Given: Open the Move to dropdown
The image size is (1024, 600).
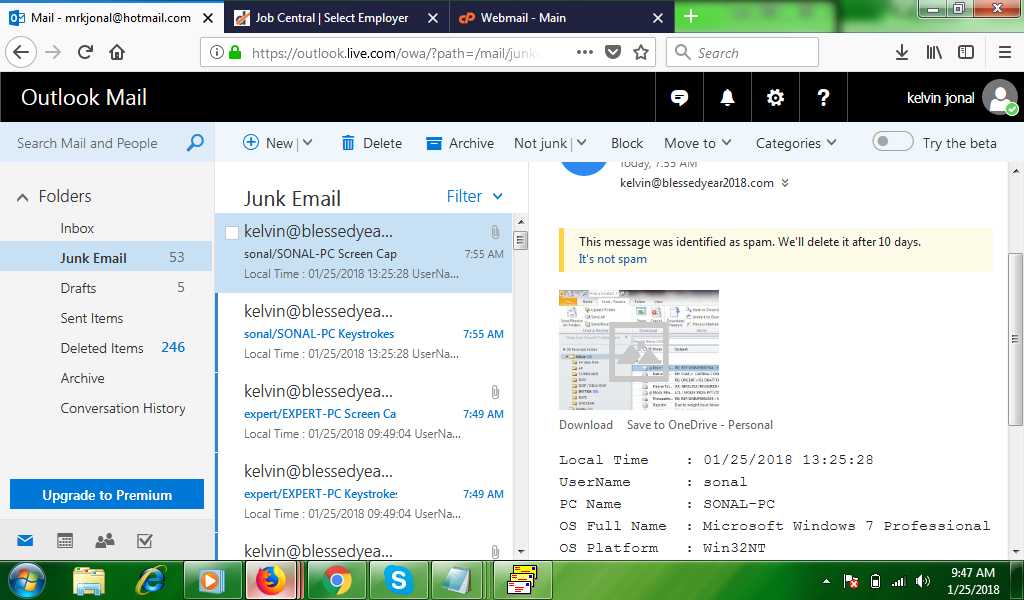Looking at the screenshot, I should [697, 143].
